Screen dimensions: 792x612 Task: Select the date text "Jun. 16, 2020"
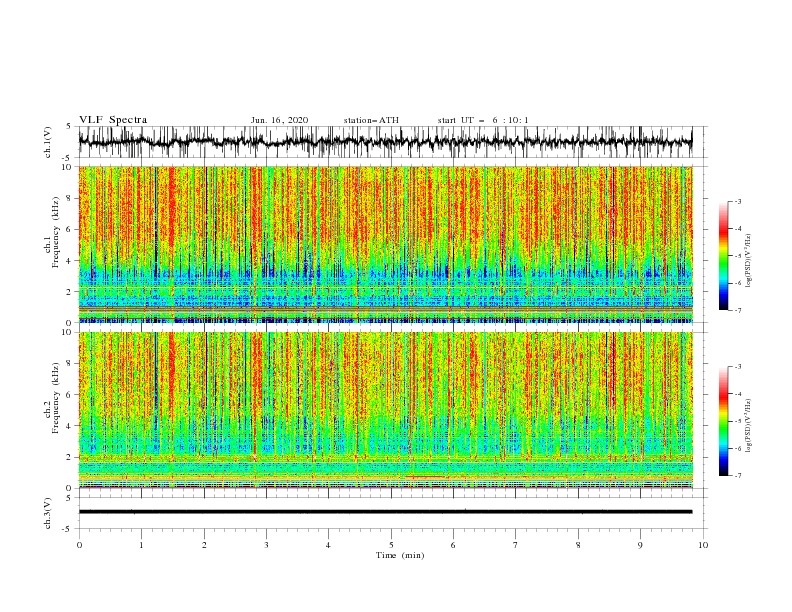pyautogui.click(x=279, y=120)
